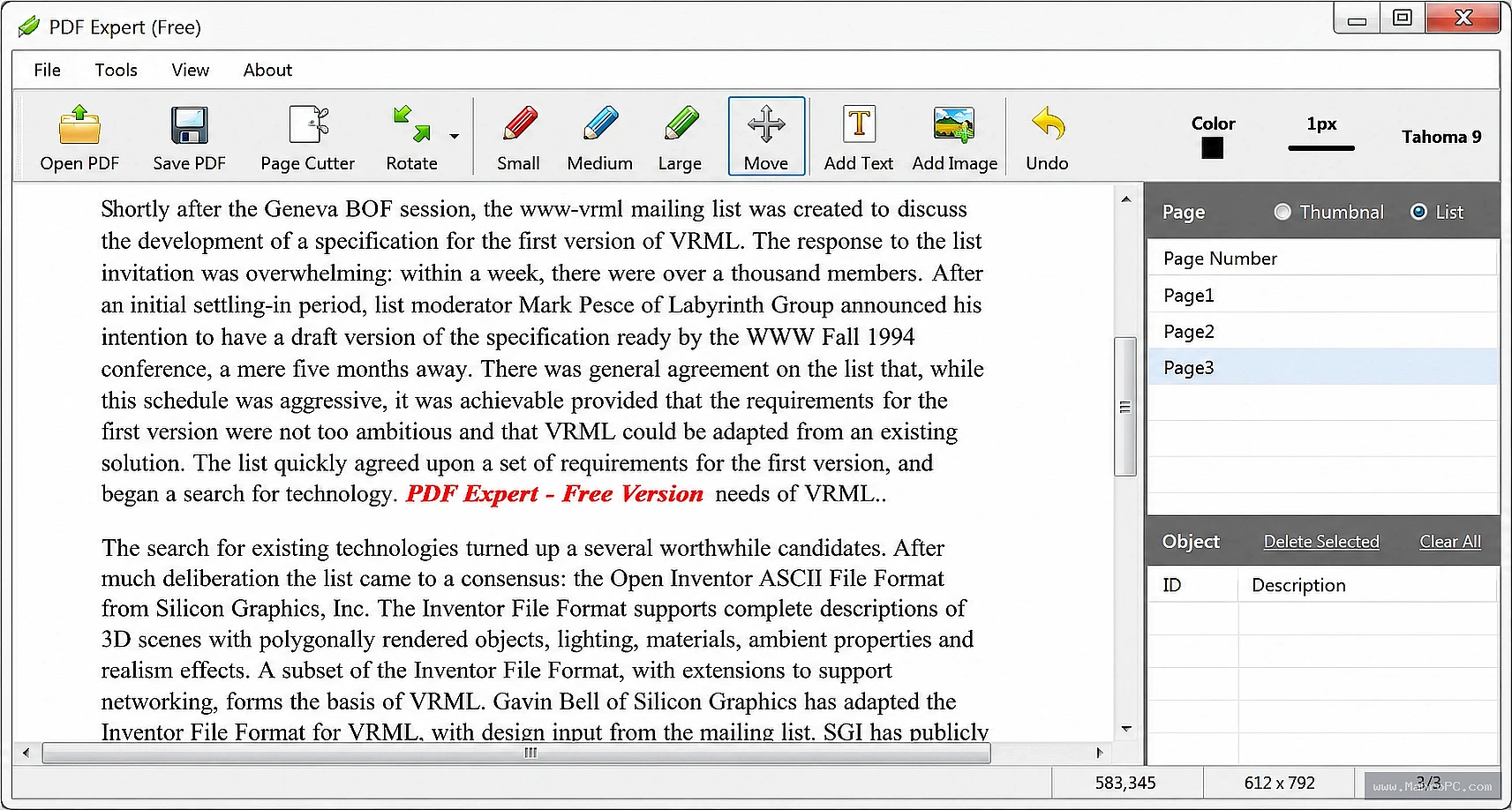Click the Rotate page icon
1512x810 pixels.
pos(411,124)
